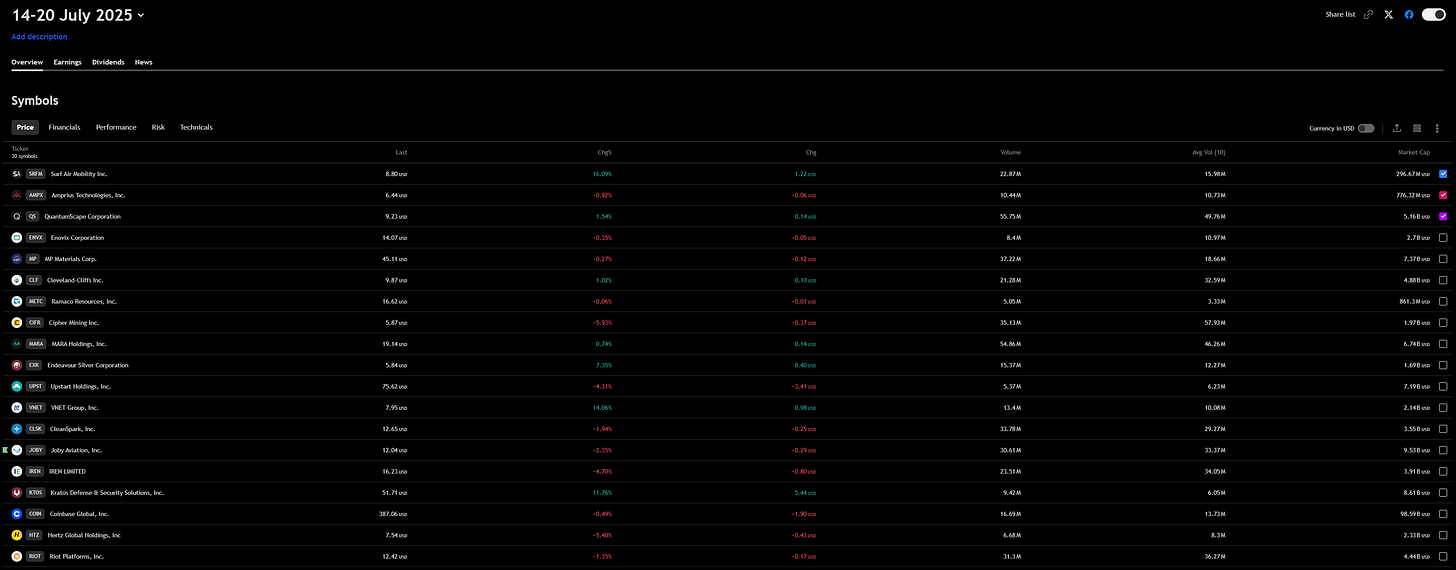
Task: Select the Performance column set
Action: pyautogui.click(x=116, y=127)
